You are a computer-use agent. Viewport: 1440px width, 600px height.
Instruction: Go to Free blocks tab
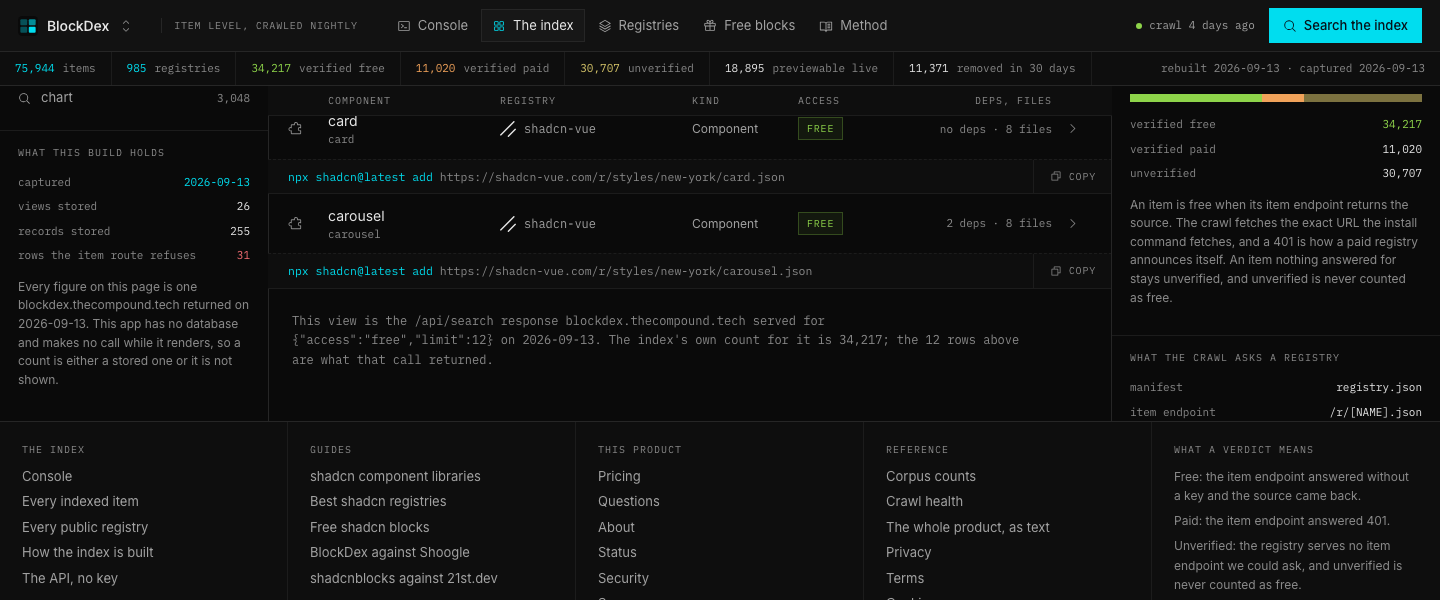click(x=749, y=26)
